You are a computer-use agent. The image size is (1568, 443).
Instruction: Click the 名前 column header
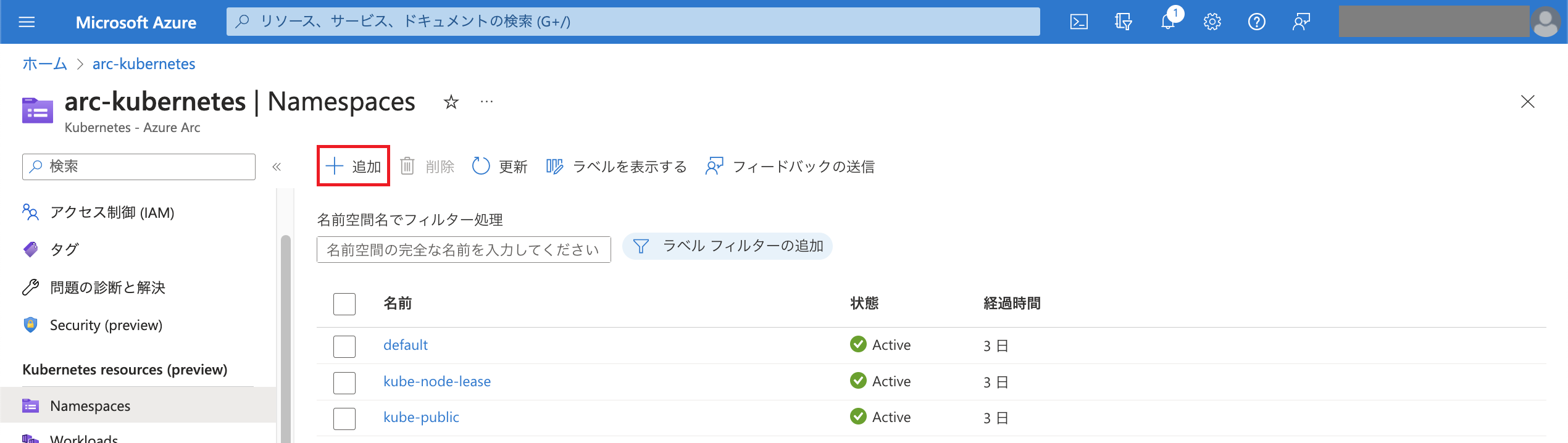pos(398,303)
